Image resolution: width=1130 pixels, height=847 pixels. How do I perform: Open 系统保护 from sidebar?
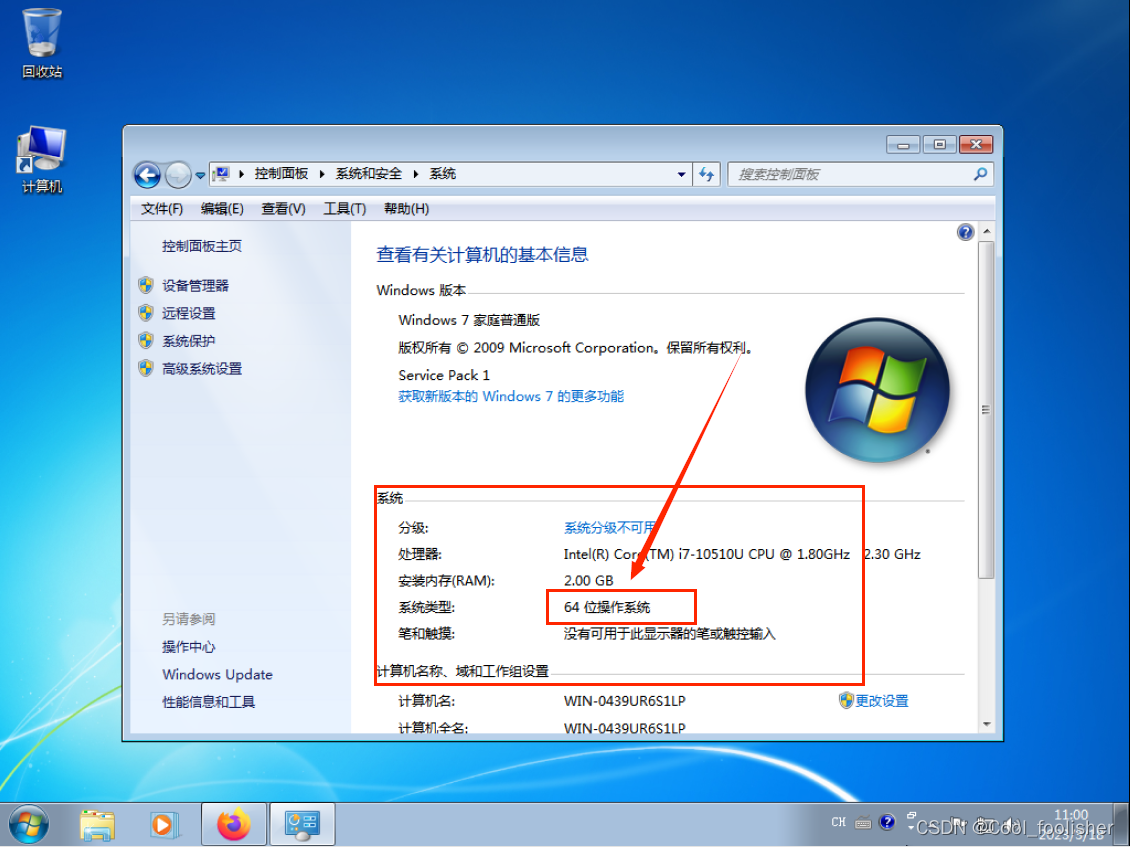188,341
